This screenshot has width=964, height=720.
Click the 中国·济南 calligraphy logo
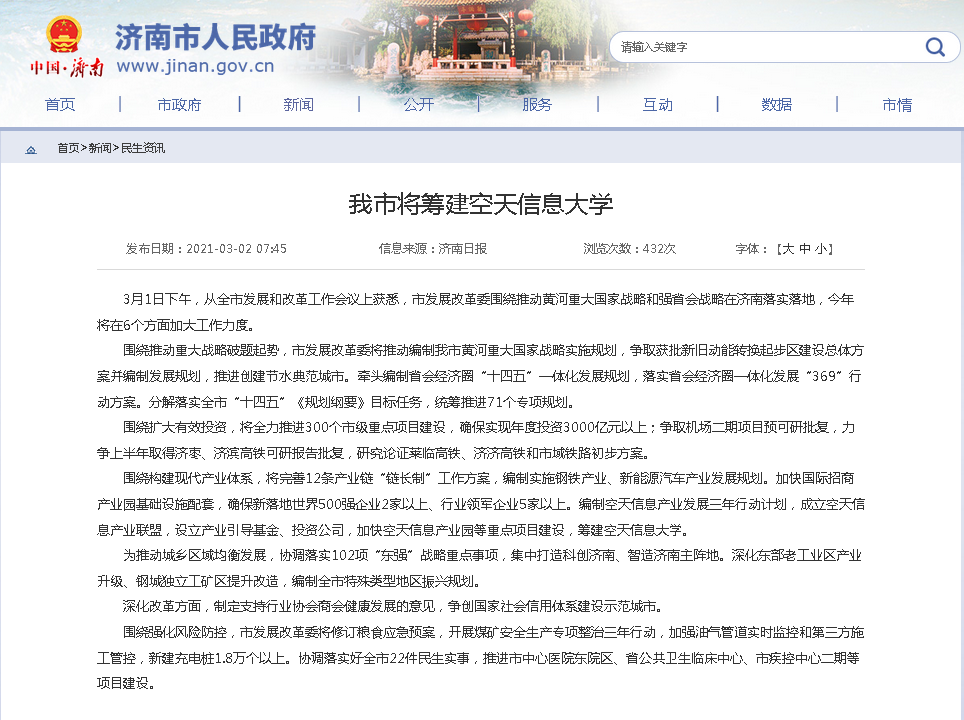66,68
